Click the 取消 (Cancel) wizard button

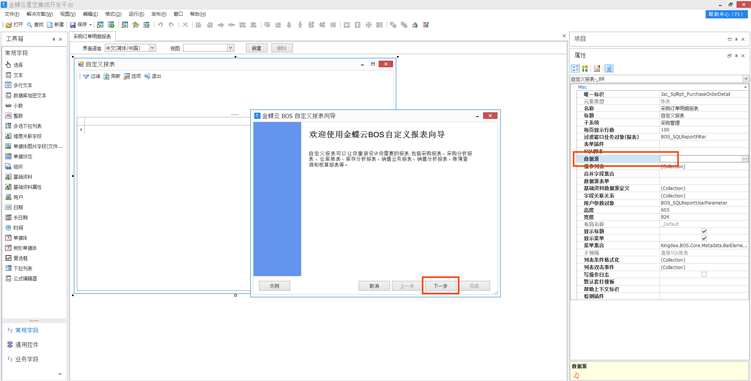tap(374, 286)
